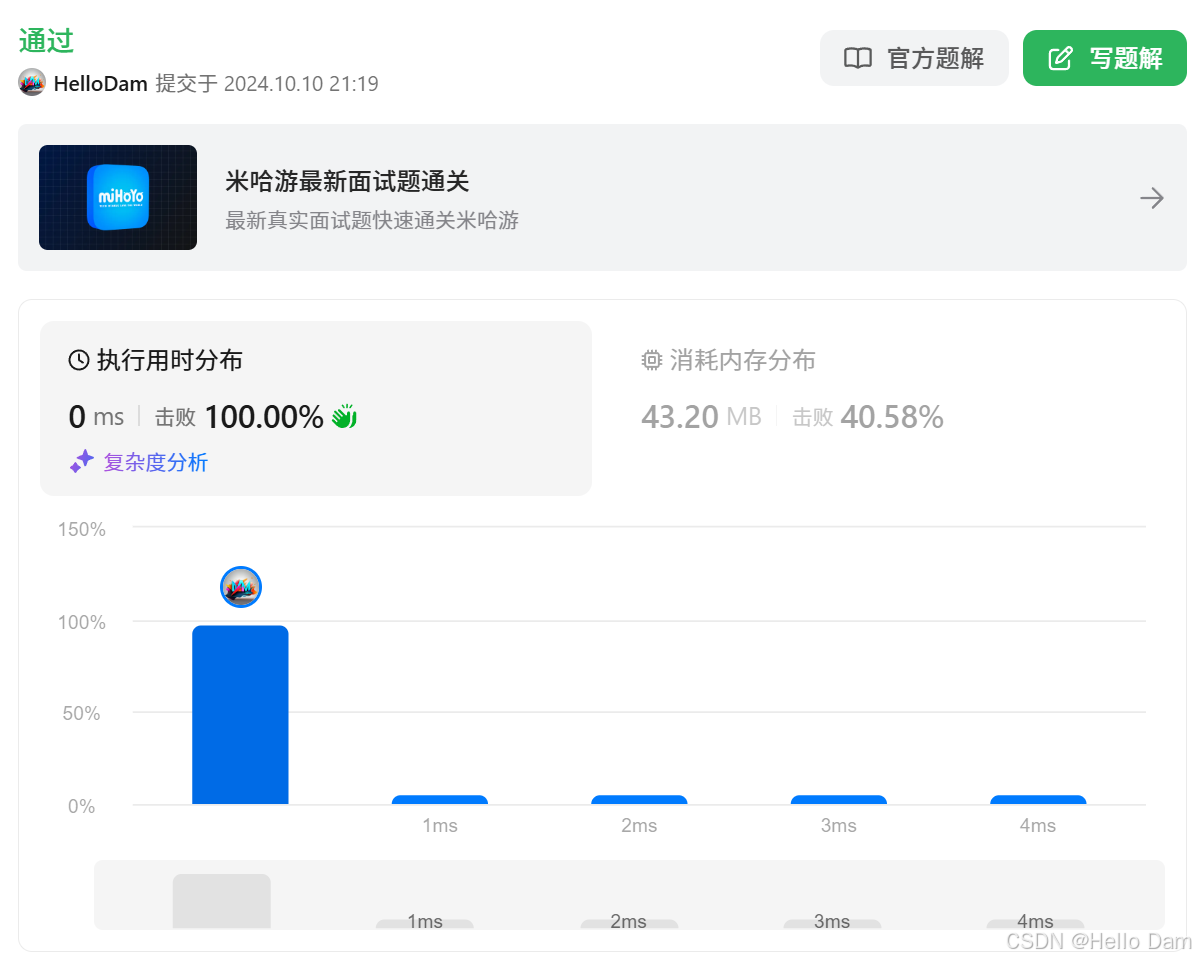Viewport: 1196px width, 961px height.
Task: Open the 米哈游最新面试题通关 banner title
Action: click(x=347, y=182)
